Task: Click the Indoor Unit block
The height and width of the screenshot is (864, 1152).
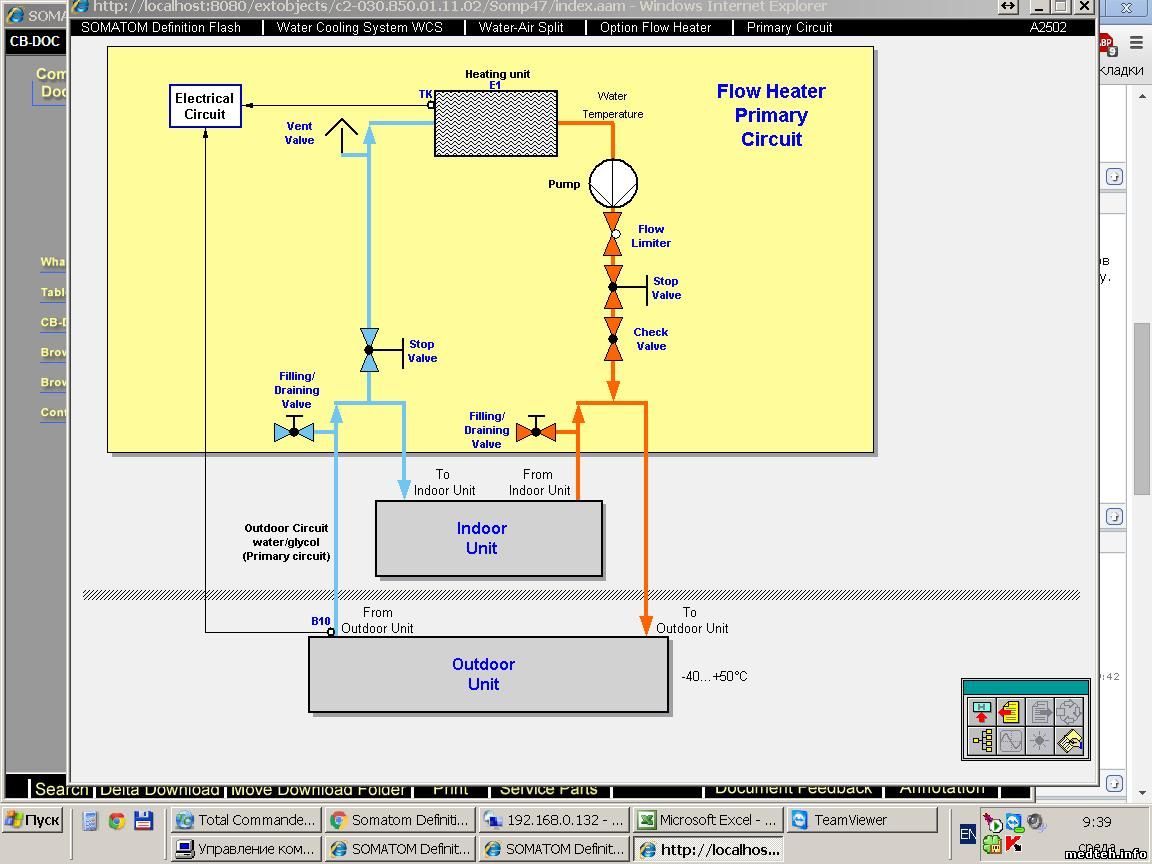Action: pos(489,538)
